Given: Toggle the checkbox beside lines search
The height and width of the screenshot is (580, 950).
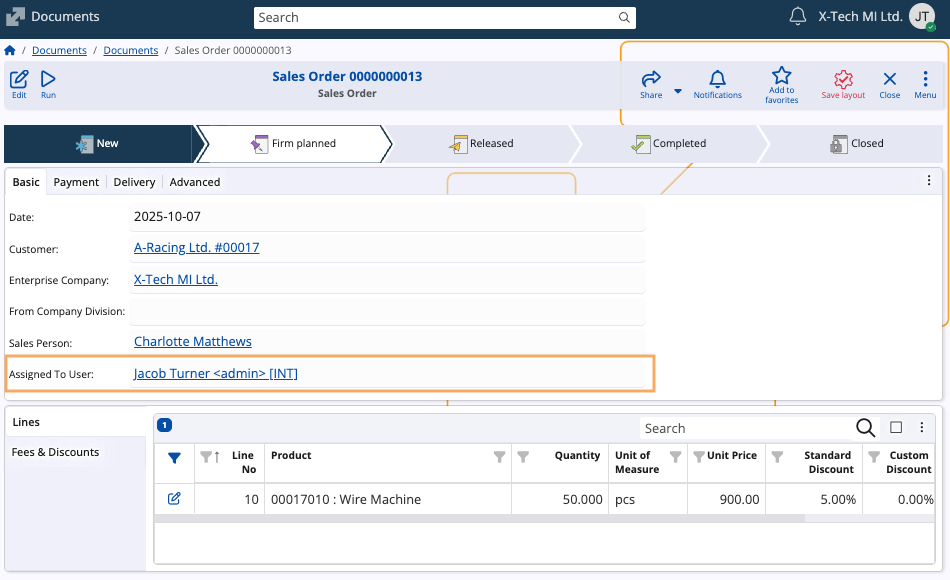Looking at the screenshot, I should point(896,428).
